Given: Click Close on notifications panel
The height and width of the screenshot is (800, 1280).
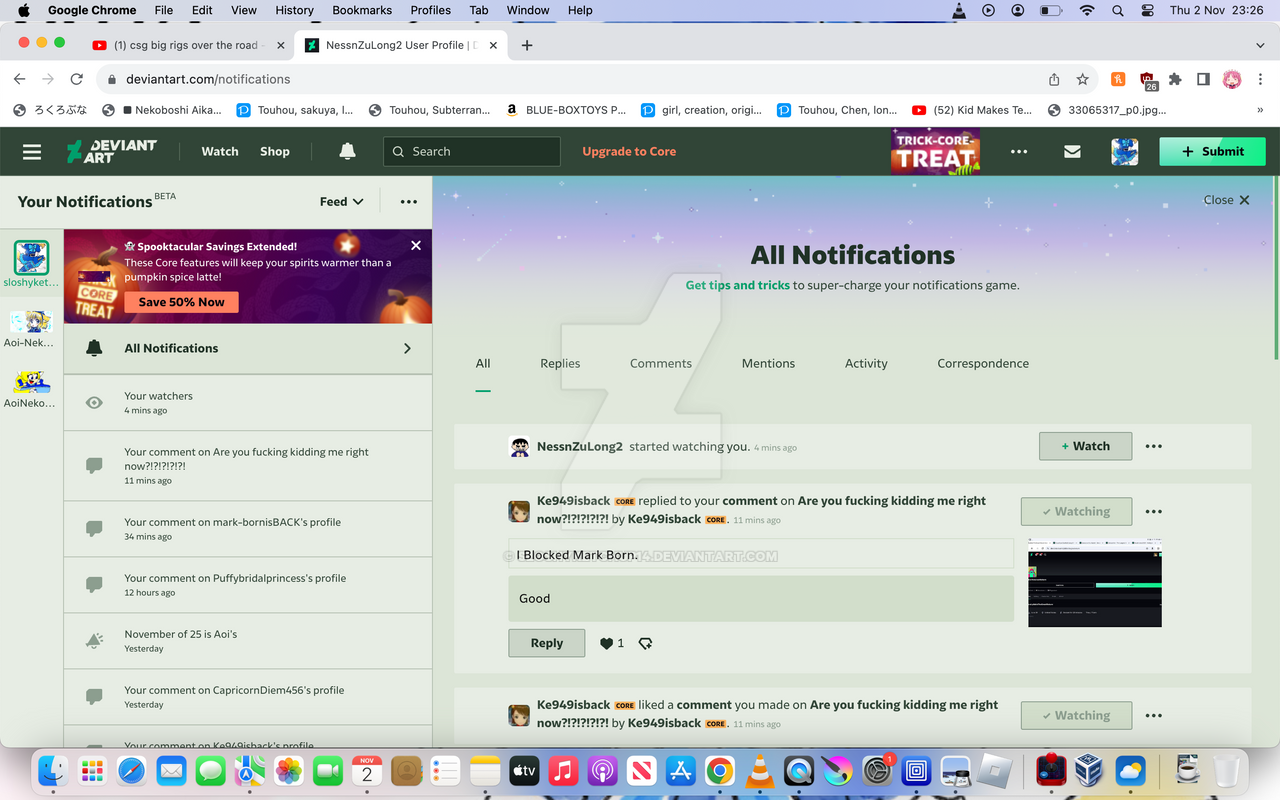Looking at the screenshot, I should click(1226, 200).
